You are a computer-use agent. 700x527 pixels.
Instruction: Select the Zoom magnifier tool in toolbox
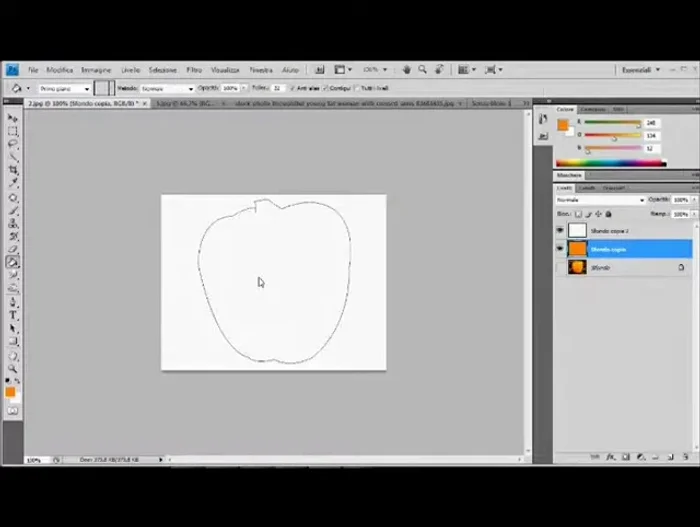click(x=13, y=368)
